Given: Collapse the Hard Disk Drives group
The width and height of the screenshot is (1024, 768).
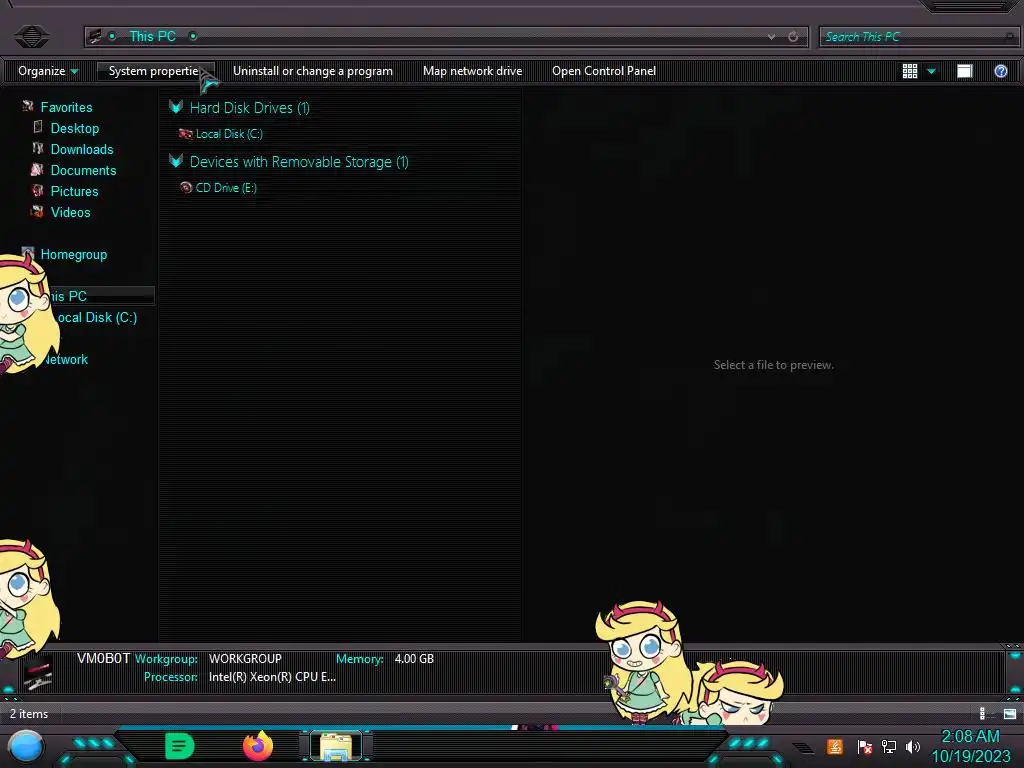Looking at the screenshot, I should (176, 106).
